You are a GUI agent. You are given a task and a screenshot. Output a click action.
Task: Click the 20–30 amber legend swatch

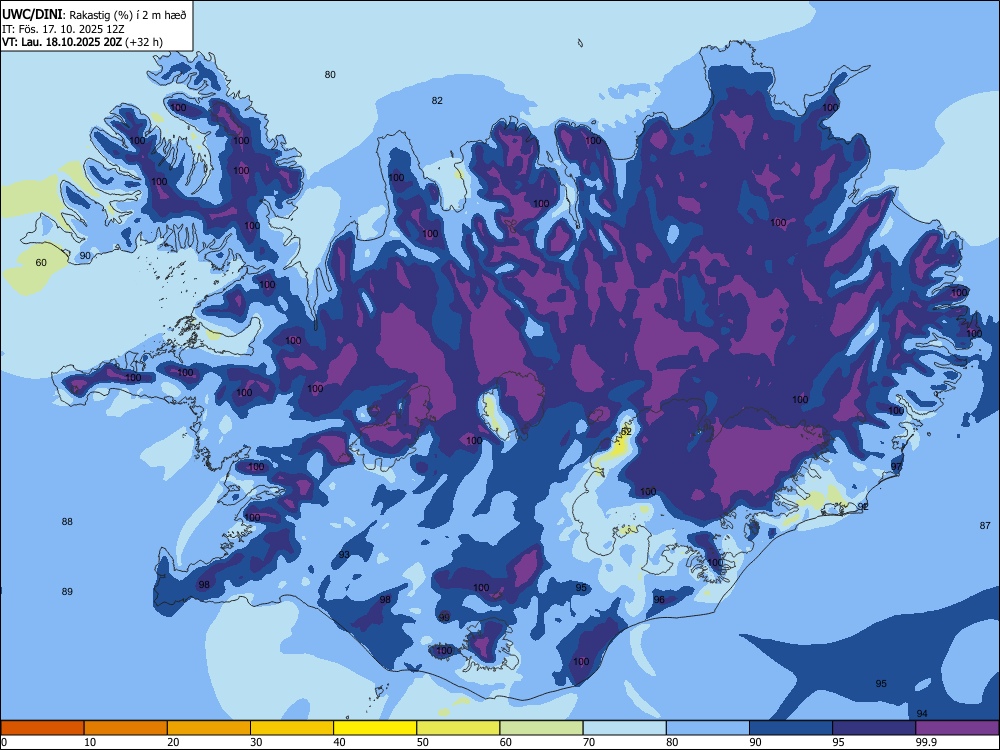click(209, 728)
